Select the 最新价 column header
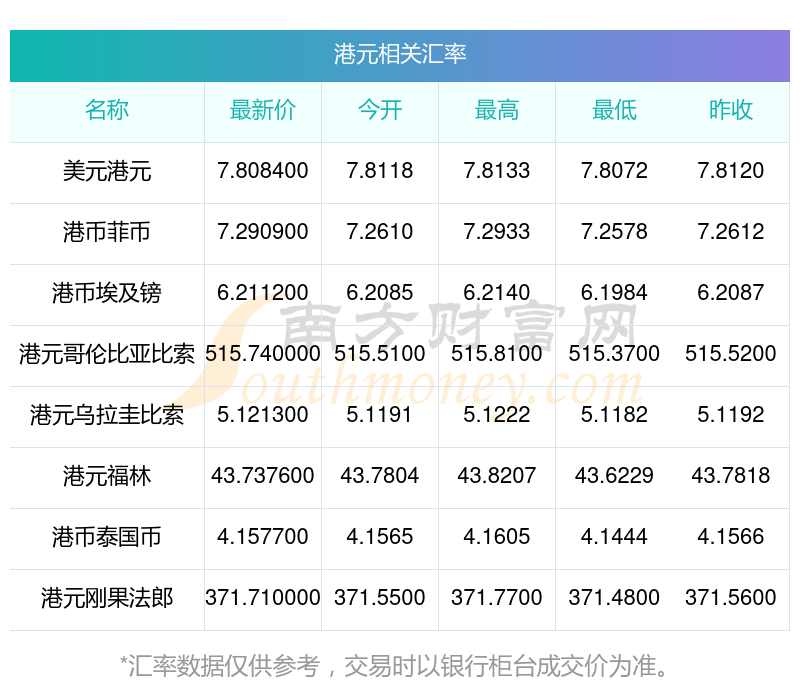 pos(263,110)
